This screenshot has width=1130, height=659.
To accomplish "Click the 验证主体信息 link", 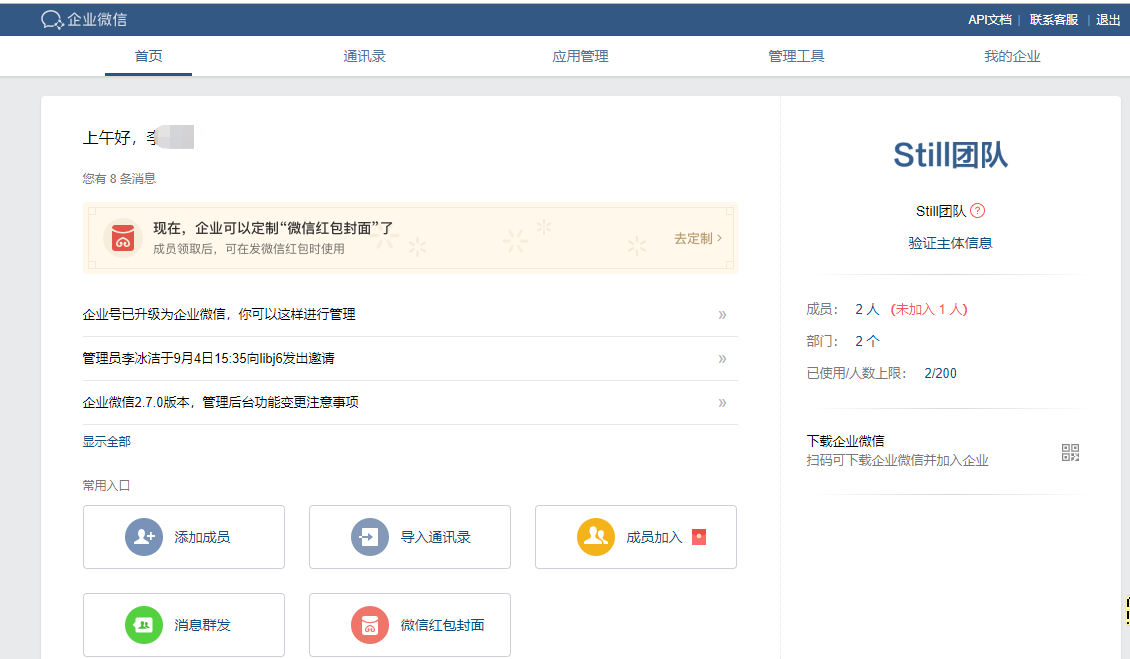I will click(950, 243).
